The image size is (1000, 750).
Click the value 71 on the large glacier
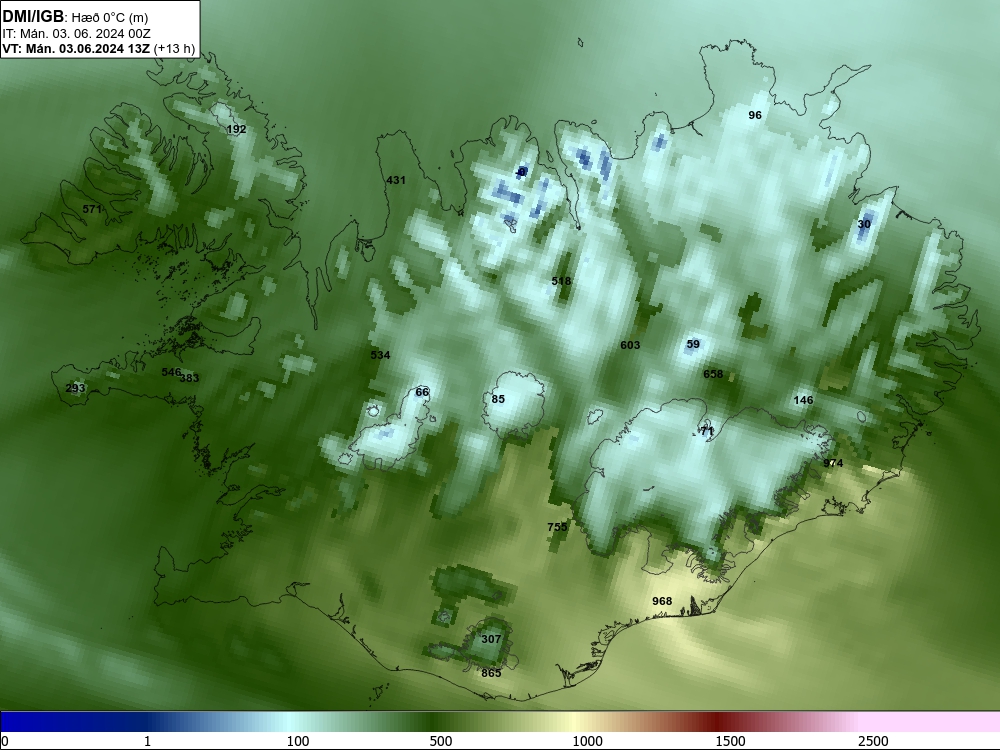tap(707, 432)
